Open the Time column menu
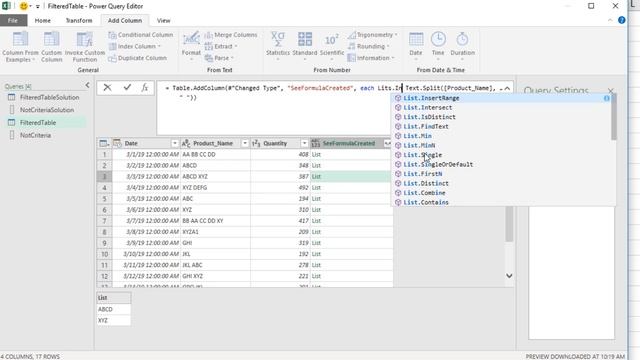 [x=438, y=46]
